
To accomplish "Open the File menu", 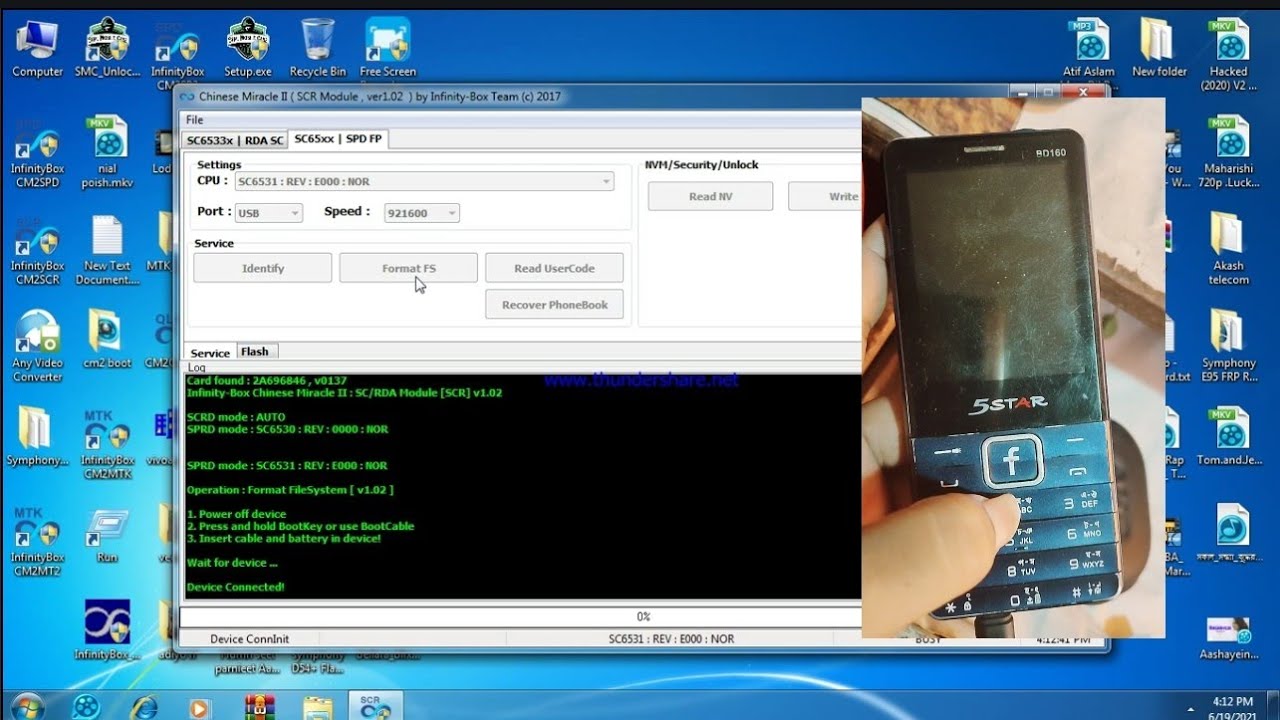I will 194,120.
